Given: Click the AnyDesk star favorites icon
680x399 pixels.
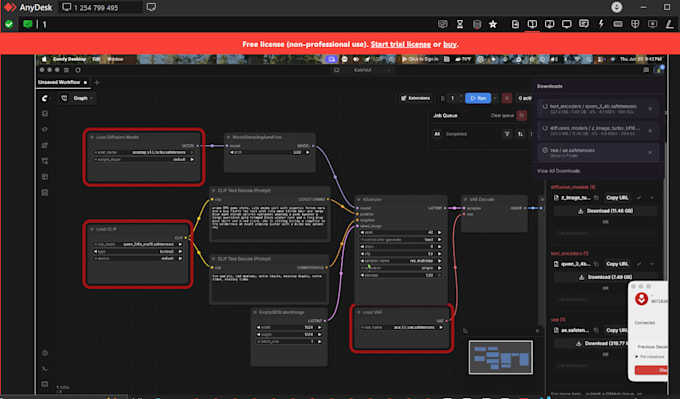Looking at the screenshot, I should (x=493, y=24).
